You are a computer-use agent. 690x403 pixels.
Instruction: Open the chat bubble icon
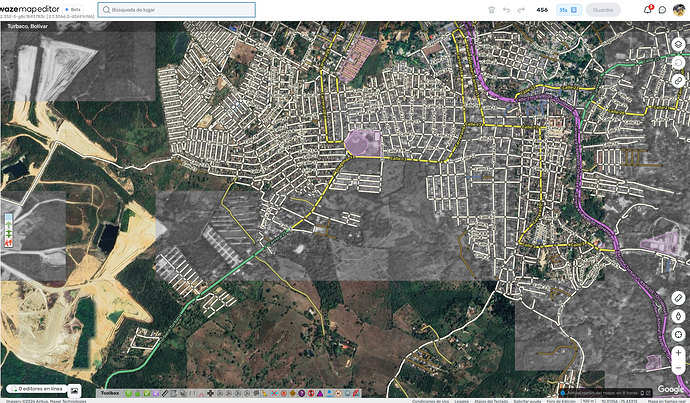coord(662,10)
